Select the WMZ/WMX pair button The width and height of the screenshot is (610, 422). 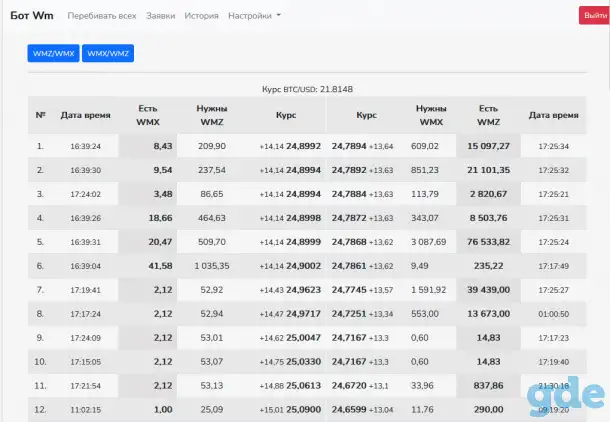53,53
